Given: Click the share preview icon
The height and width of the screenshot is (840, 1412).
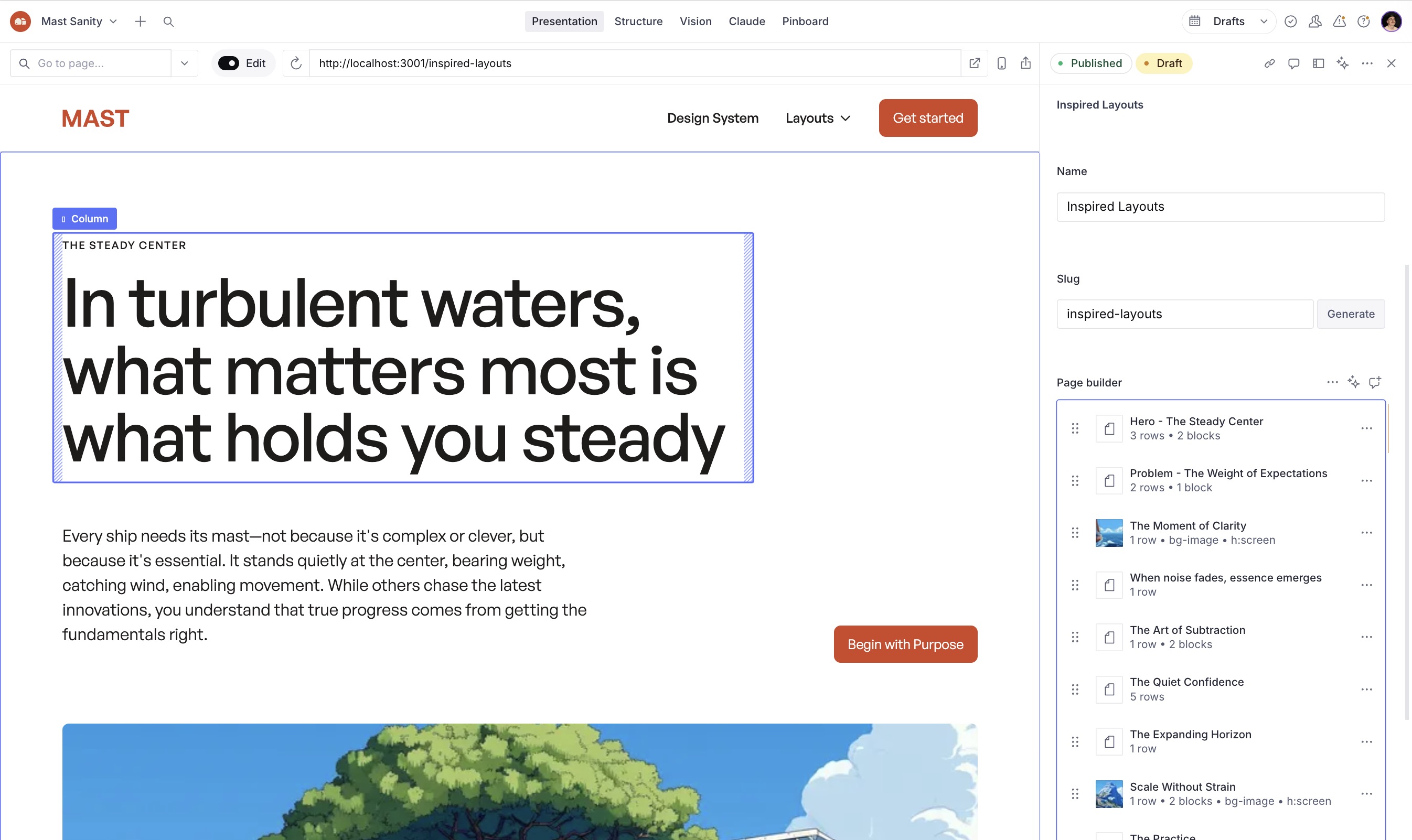Looking at the screenshot, I should [1026, 63].
